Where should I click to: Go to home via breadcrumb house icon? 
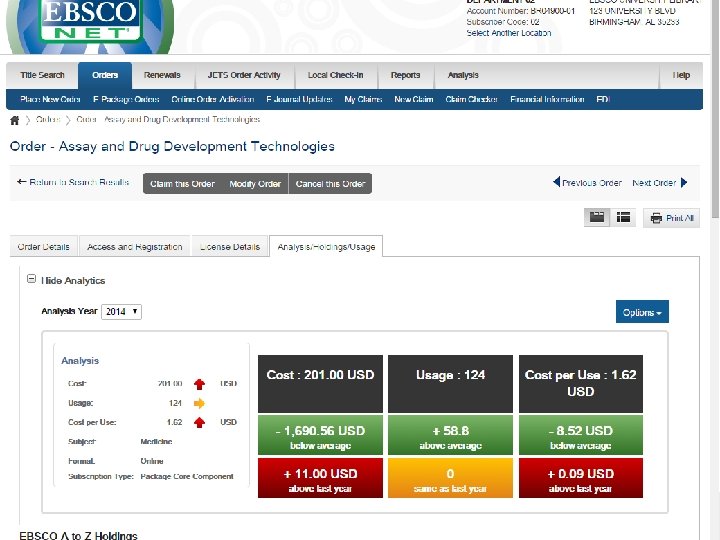click(x=15, y=120)
